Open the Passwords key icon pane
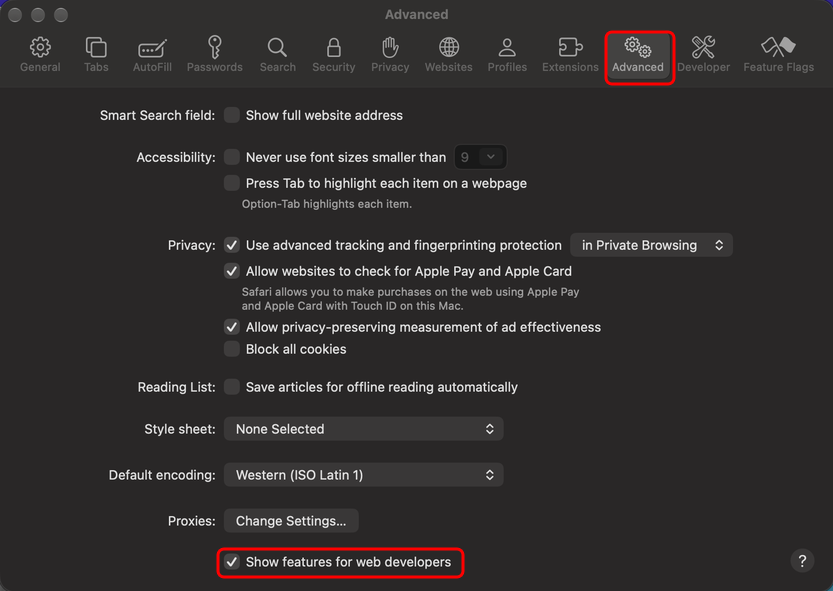Image resolution: width=833 pixels, height=591 pixels. tap(215, 55)
